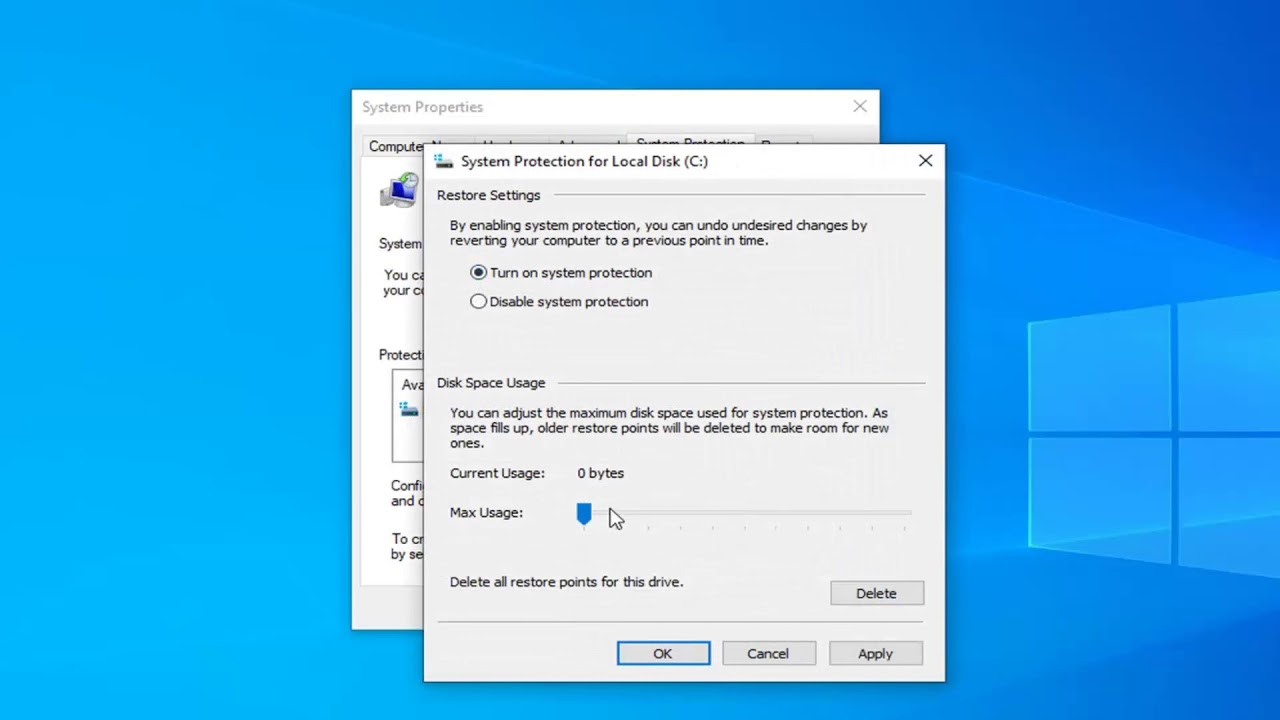Click the '0 bytes' current usage value
The height and width of the screenshot is (720, 1280).
pos(600,473)
